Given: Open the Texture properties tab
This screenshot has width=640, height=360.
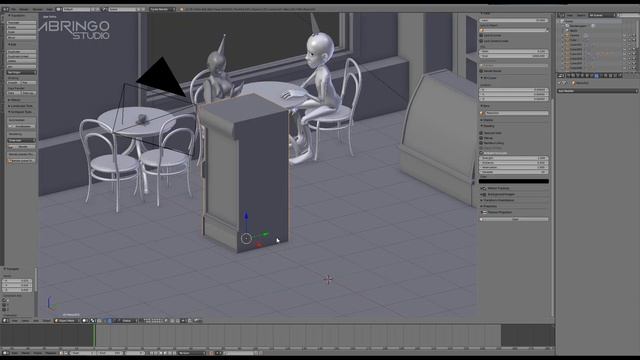Looking at the screenshot, I should click(610, 76).
